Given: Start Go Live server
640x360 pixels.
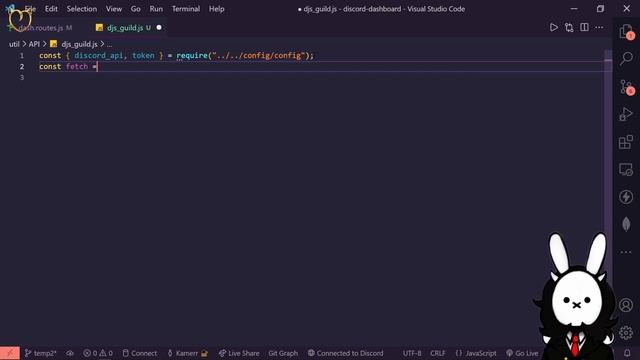Looking at the screenshot, I should point(522,353).
